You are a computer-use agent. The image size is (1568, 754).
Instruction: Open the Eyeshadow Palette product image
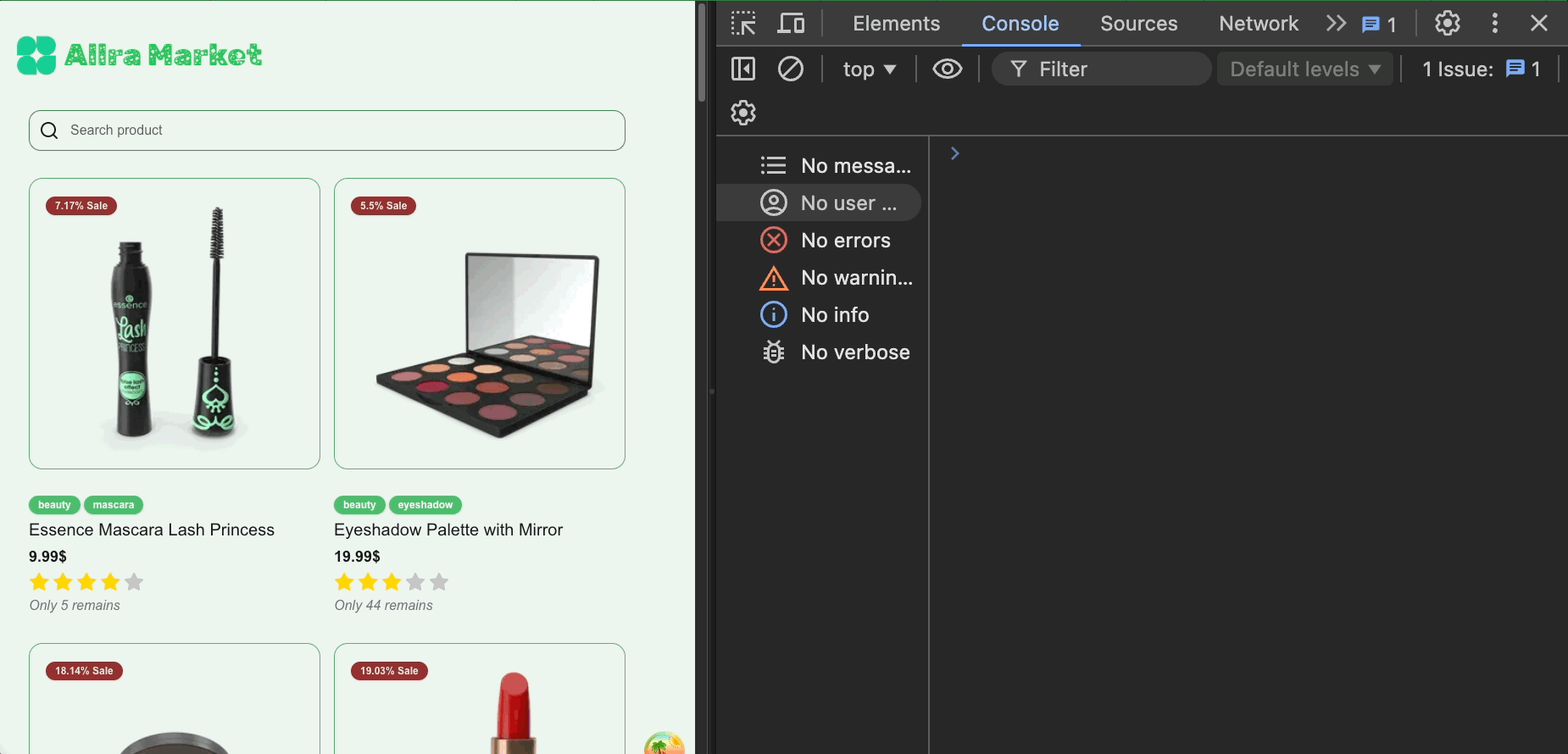(480, 324)
